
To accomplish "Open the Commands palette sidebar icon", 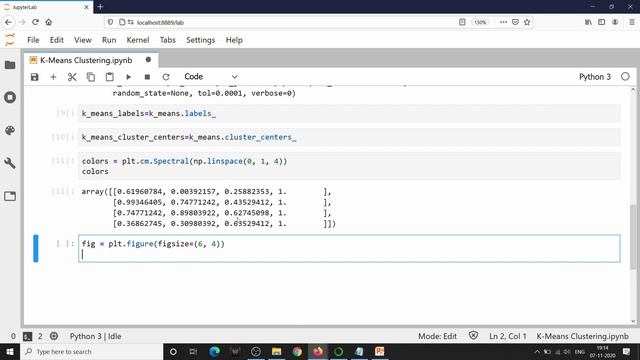I will point(10,130).
